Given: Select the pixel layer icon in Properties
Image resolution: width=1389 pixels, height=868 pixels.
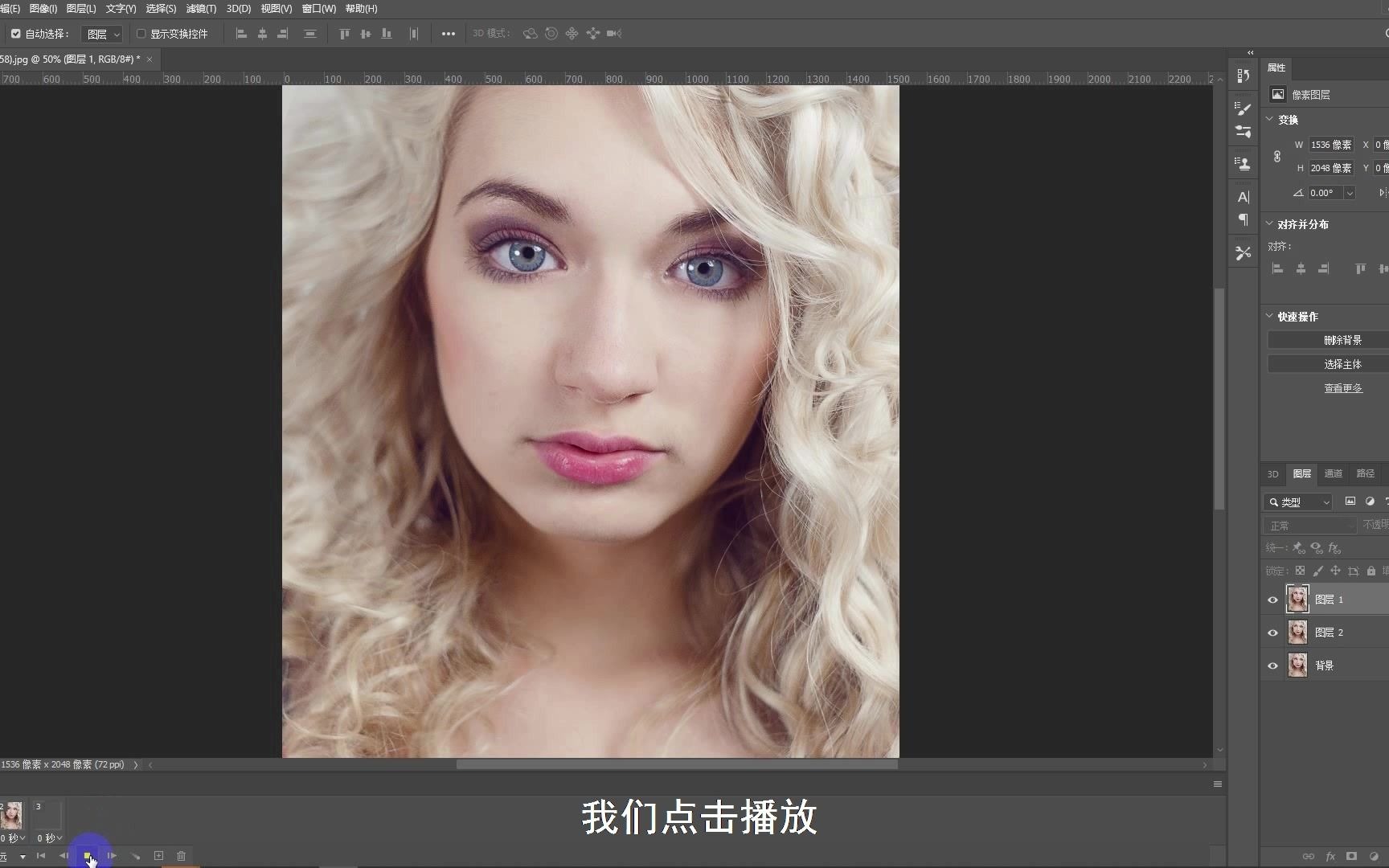Looking at the screenshot, I should (x=1277, y=94).
